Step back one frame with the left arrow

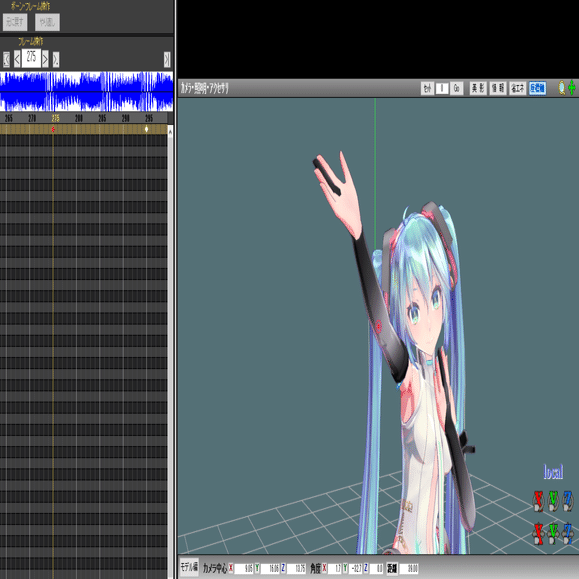coord(17,59)
